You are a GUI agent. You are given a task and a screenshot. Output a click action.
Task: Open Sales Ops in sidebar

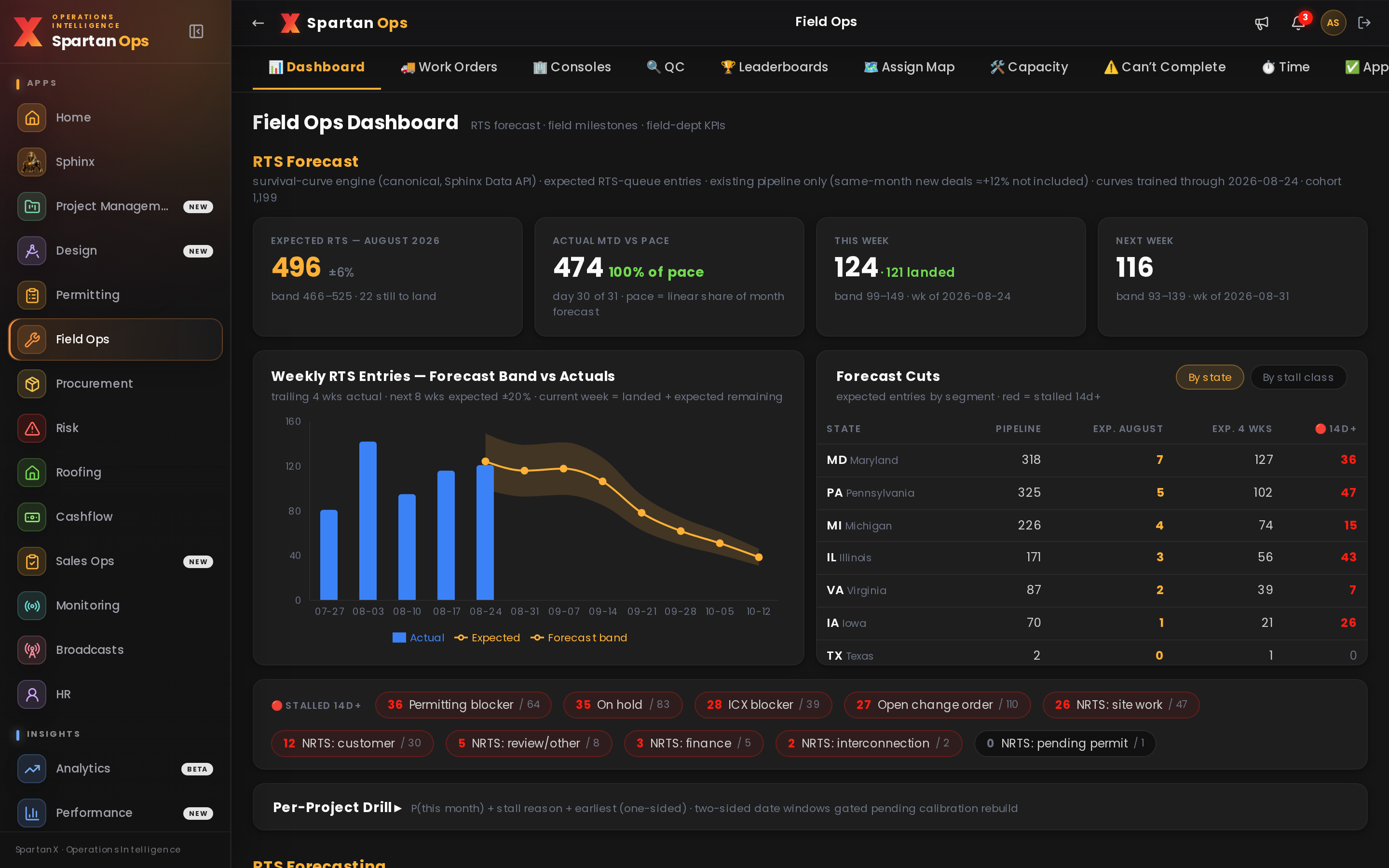tap(115, 561)
